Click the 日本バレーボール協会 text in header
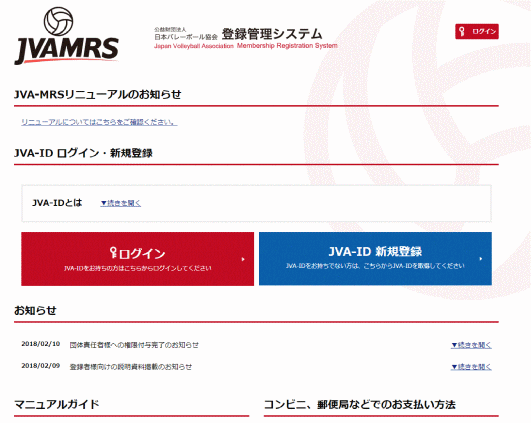This screenshot has width=531, height=423. tap(186, 37)
